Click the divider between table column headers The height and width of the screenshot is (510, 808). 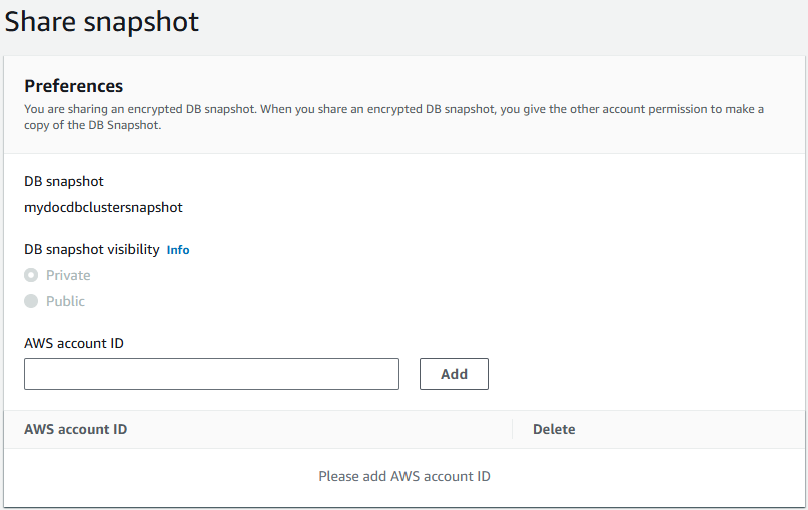[x=513, y=429]
